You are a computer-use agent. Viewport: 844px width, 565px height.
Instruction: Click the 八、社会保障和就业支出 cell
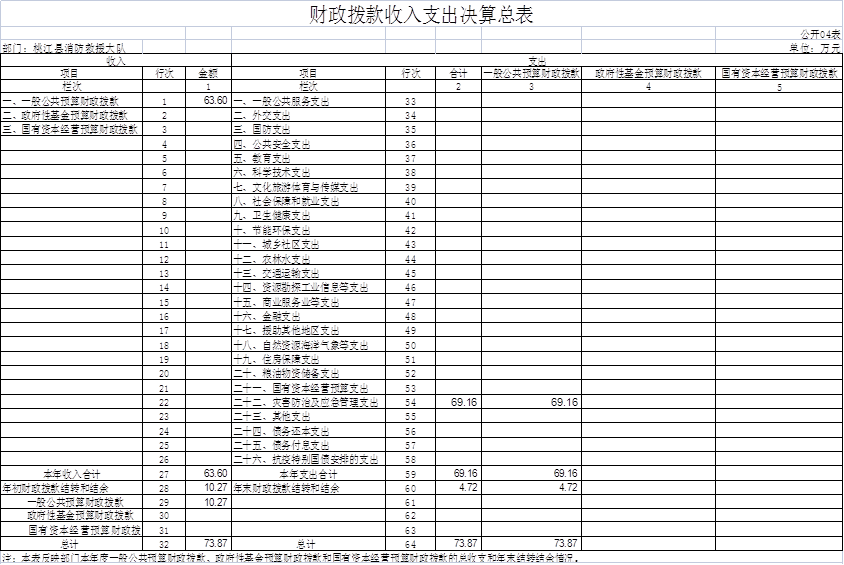click(x=287, y=202)
